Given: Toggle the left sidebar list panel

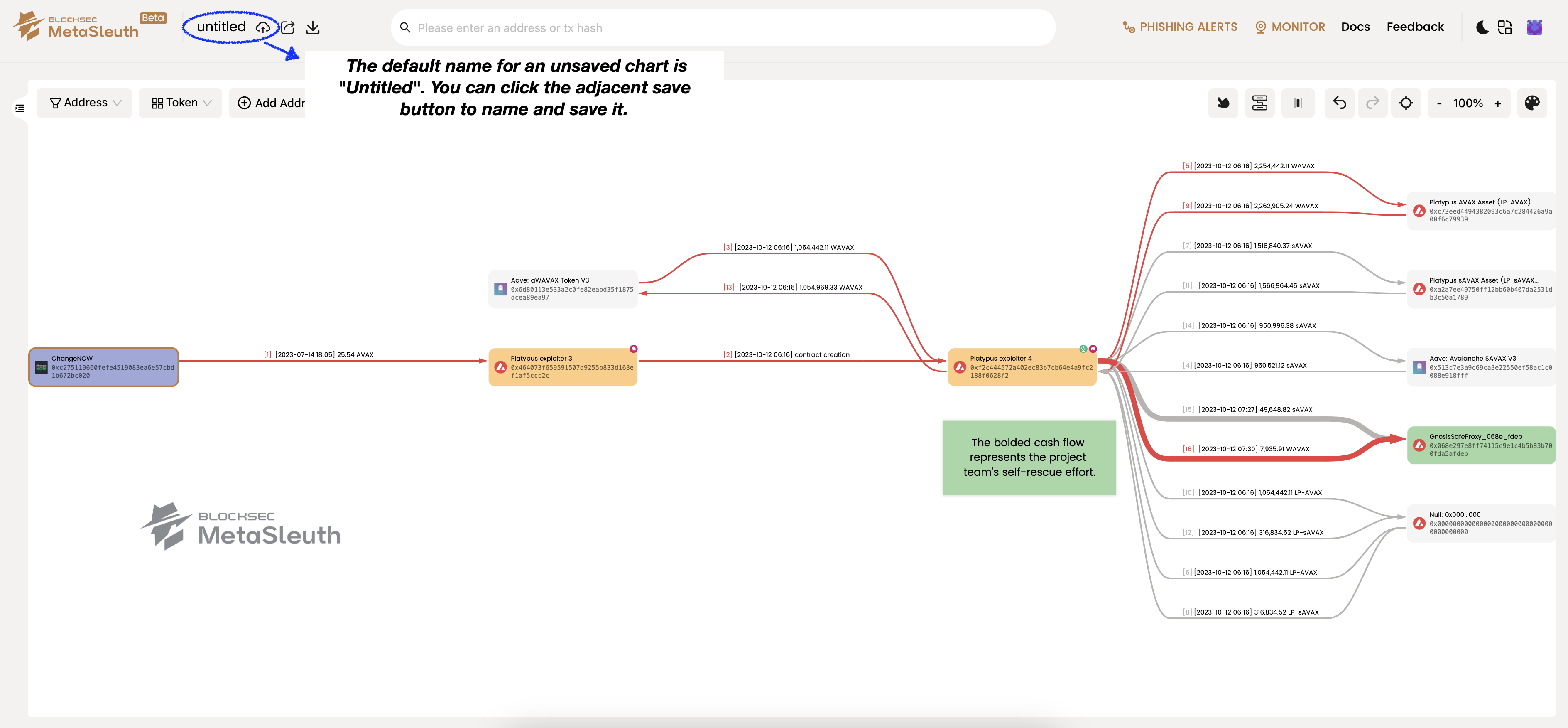Looking at the screenshot, I should point(20,108).
